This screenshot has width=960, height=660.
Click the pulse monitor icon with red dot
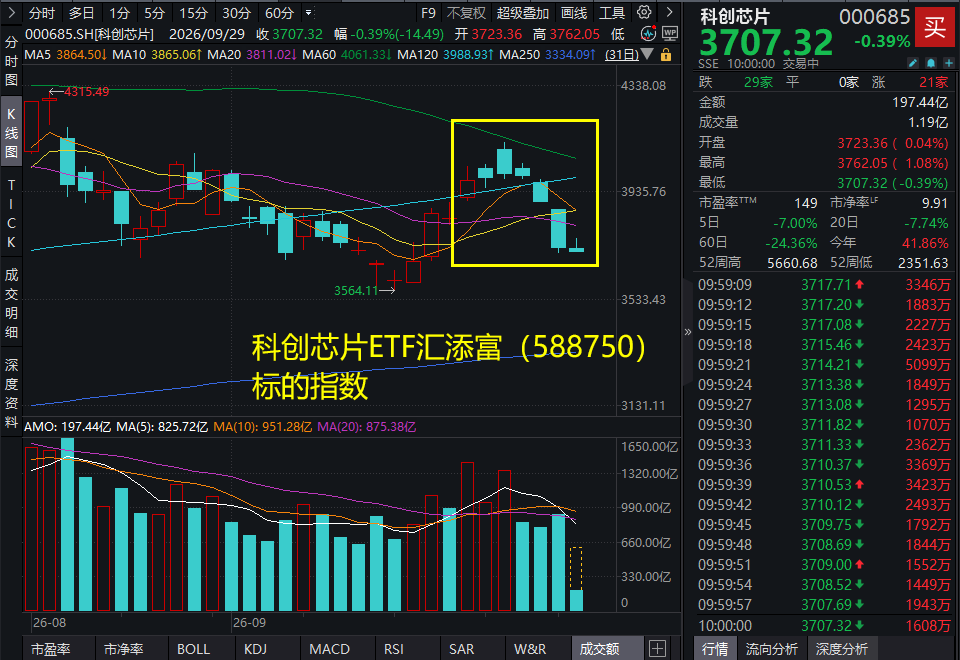(x=648, y=34)
